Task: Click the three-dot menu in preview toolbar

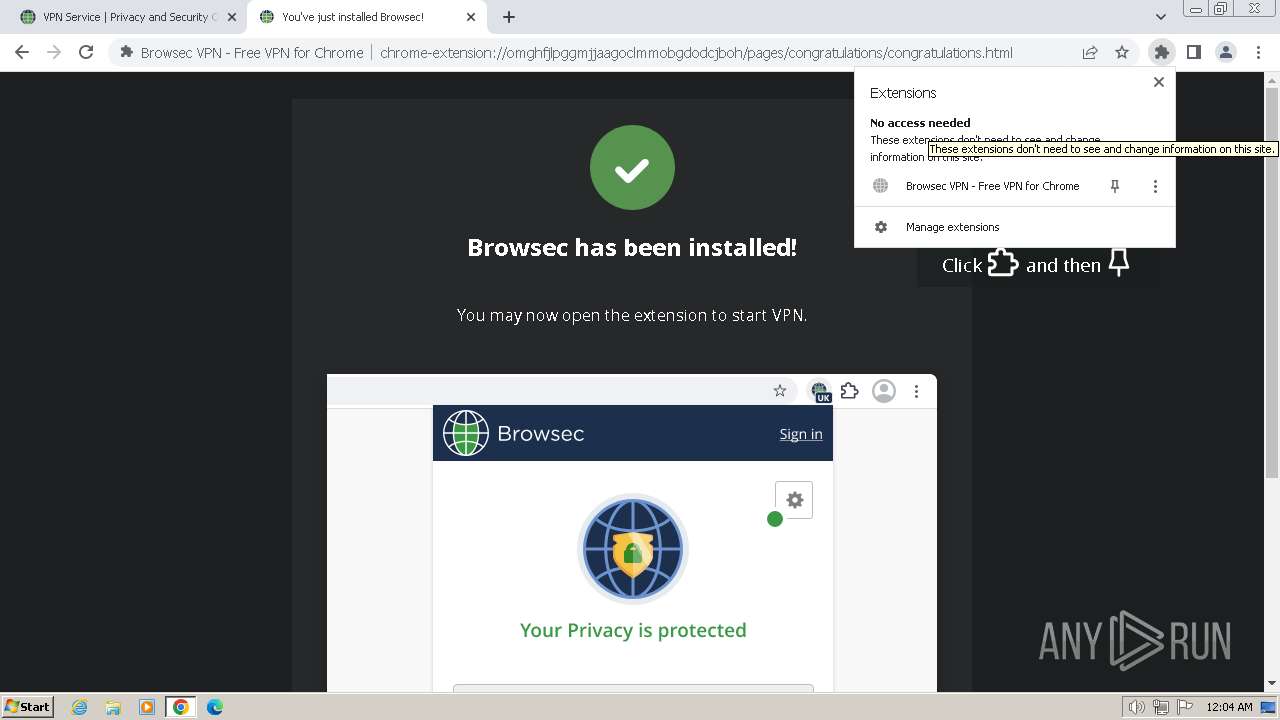Action: pos(916,391)
